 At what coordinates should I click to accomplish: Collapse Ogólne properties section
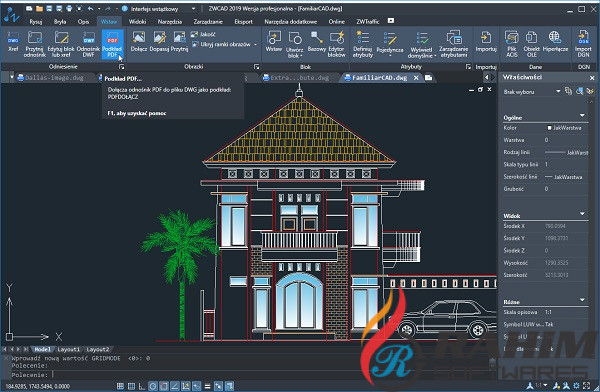click(x=582, y=115)
